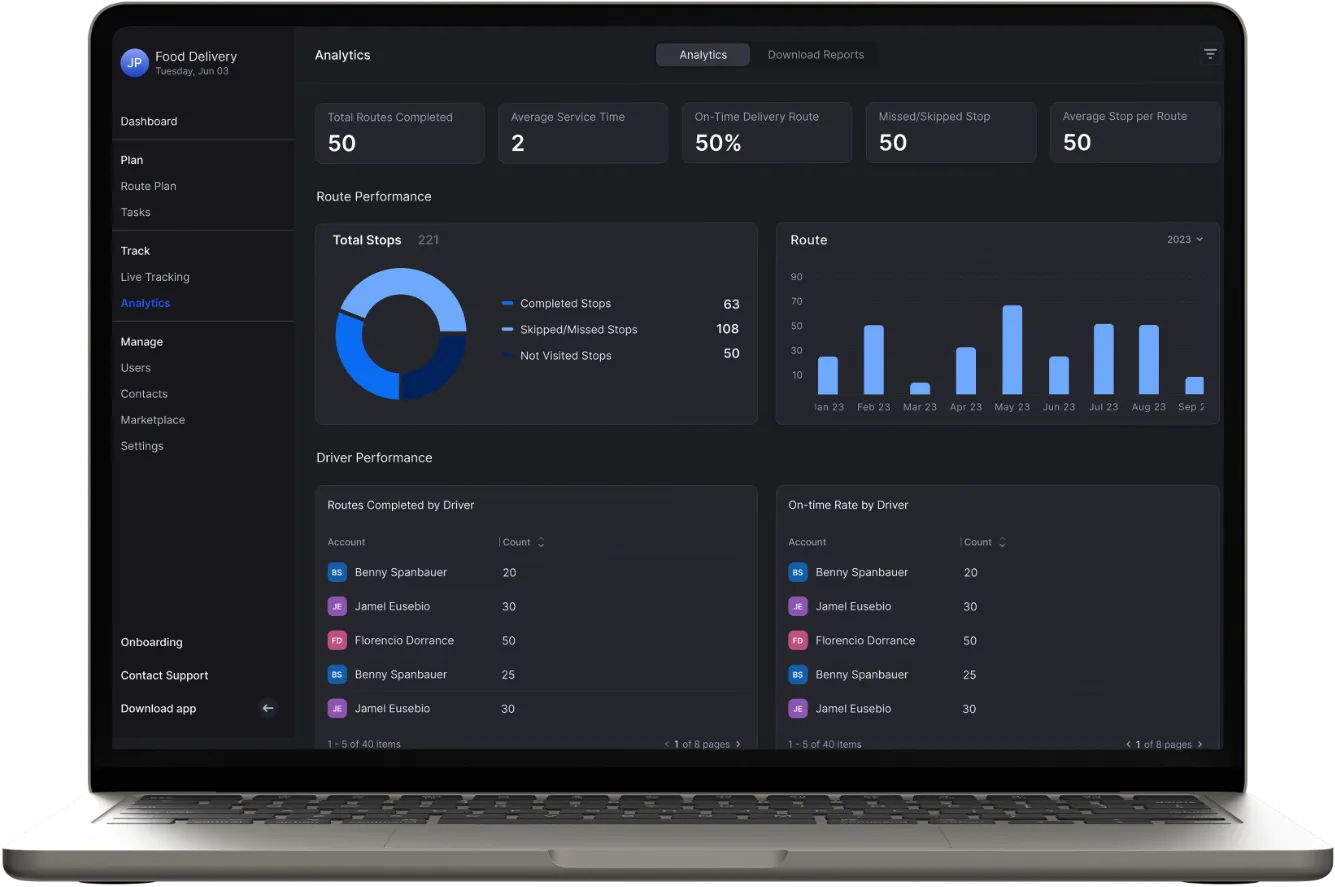
Task: Go to previous page in On-time Rate table
Action: (1129, 744)
